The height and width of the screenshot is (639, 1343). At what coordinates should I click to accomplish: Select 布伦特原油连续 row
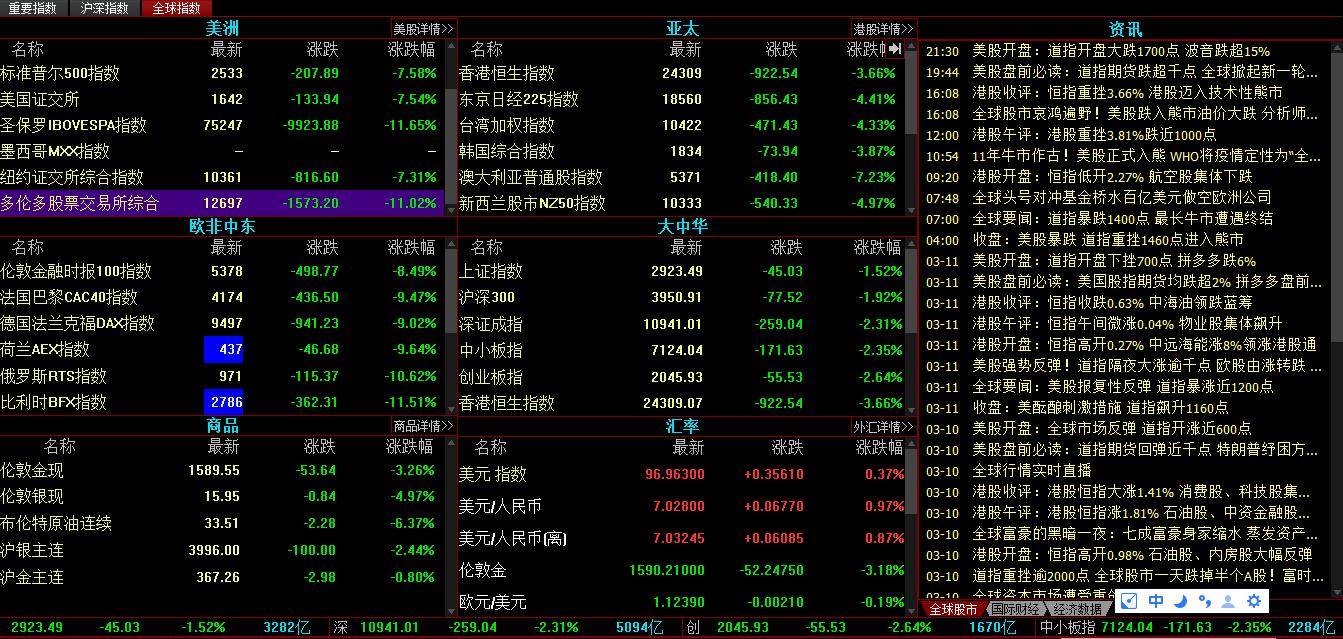[x=222, y=523]
